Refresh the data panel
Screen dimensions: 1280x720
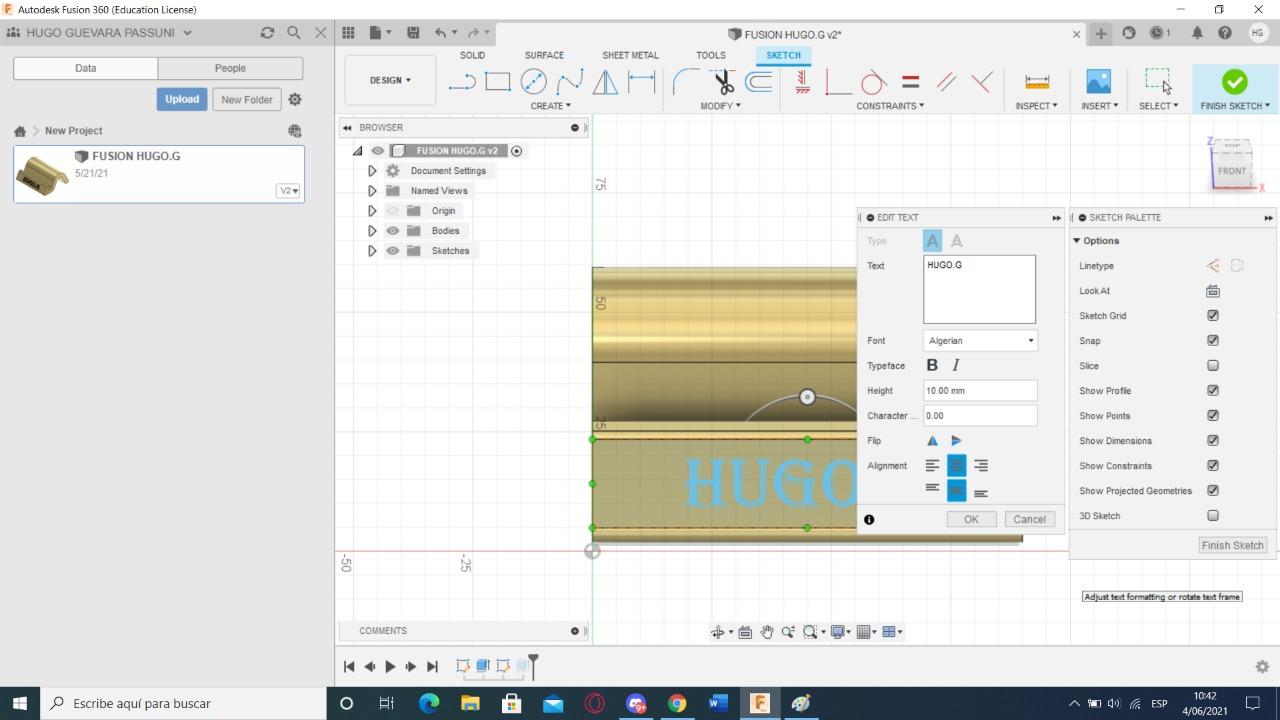click(x=267, y=33)
